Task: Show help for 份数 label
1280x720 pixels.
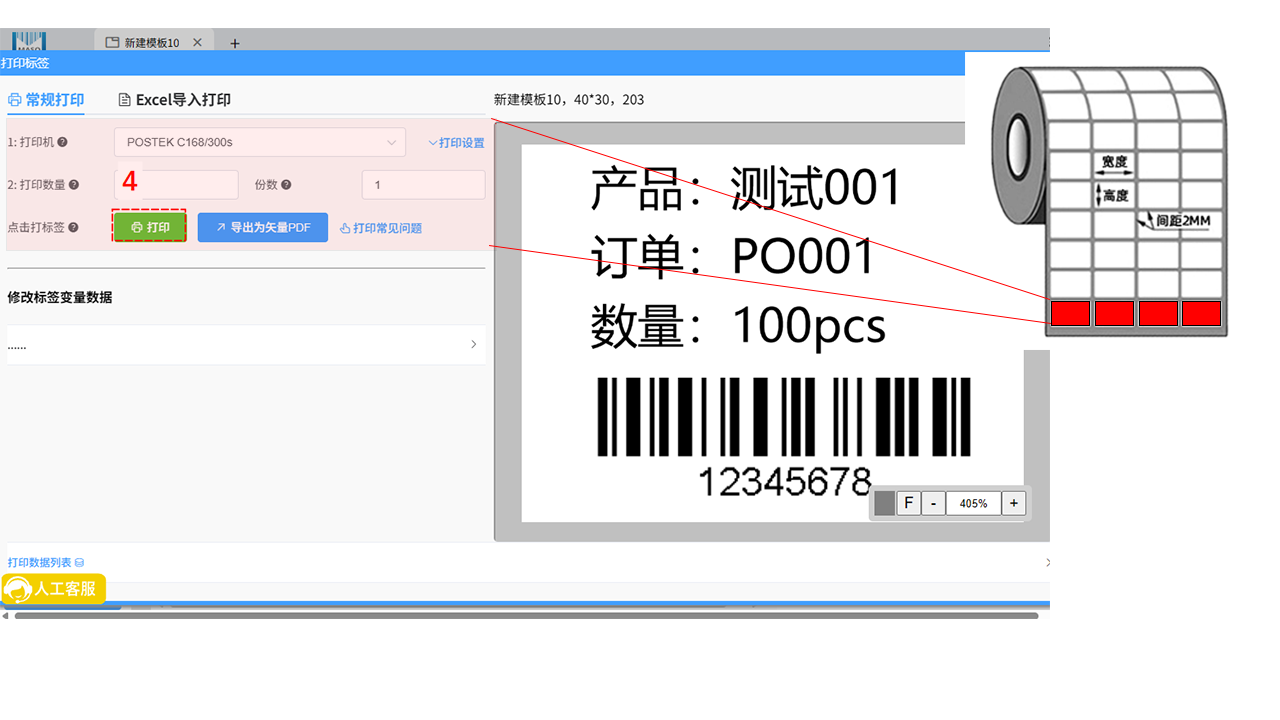Action: (x=286, y=185)
